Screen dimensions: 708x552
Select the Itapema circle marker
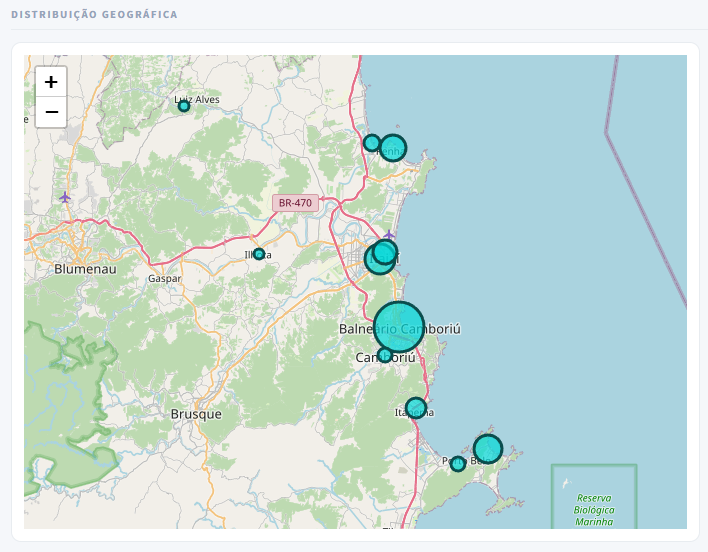coord(416,408)
